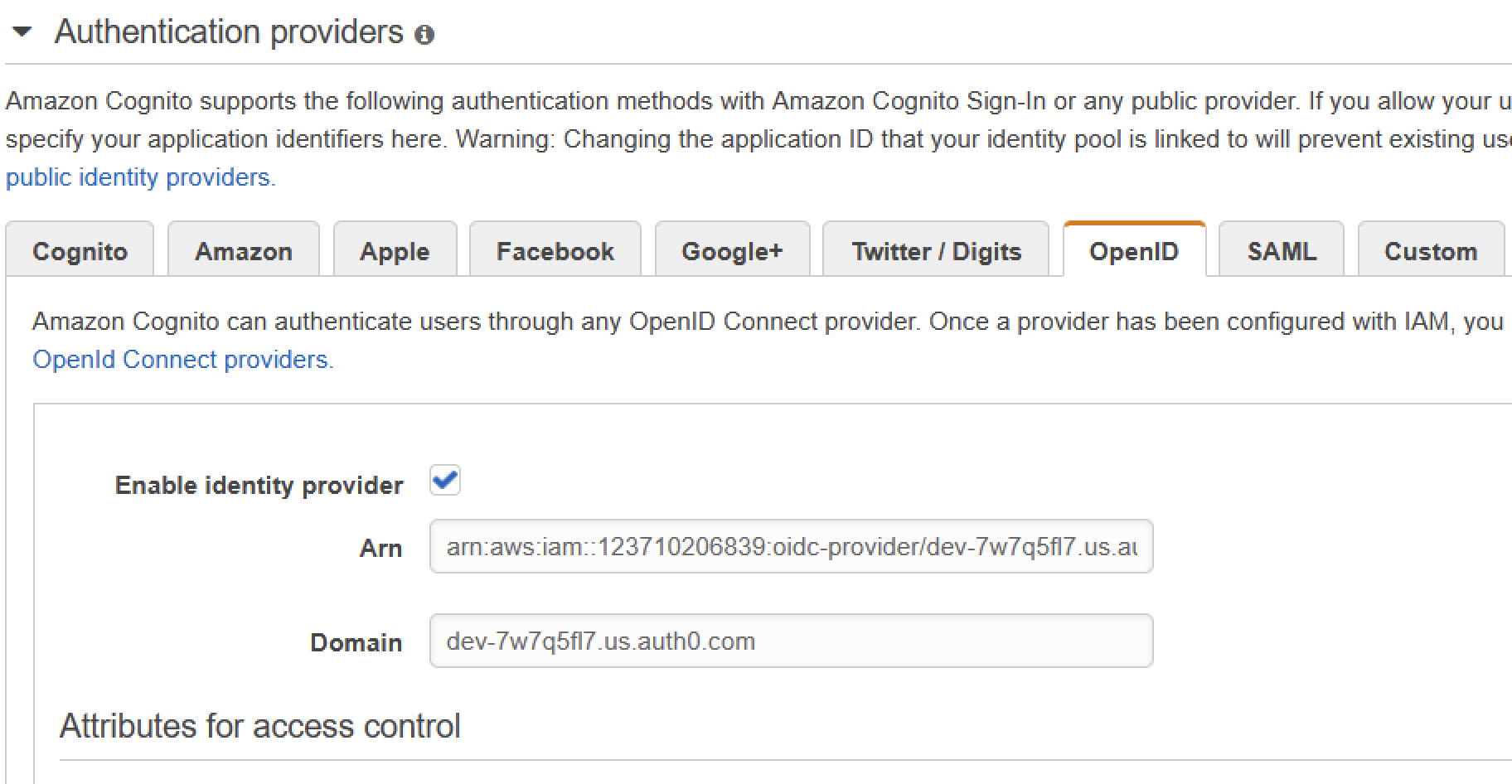Viewport: 1512px width, 784px height.
Task: Collapse the Authentication providers section
Action: pyautogui.click(x=22, y=33)
